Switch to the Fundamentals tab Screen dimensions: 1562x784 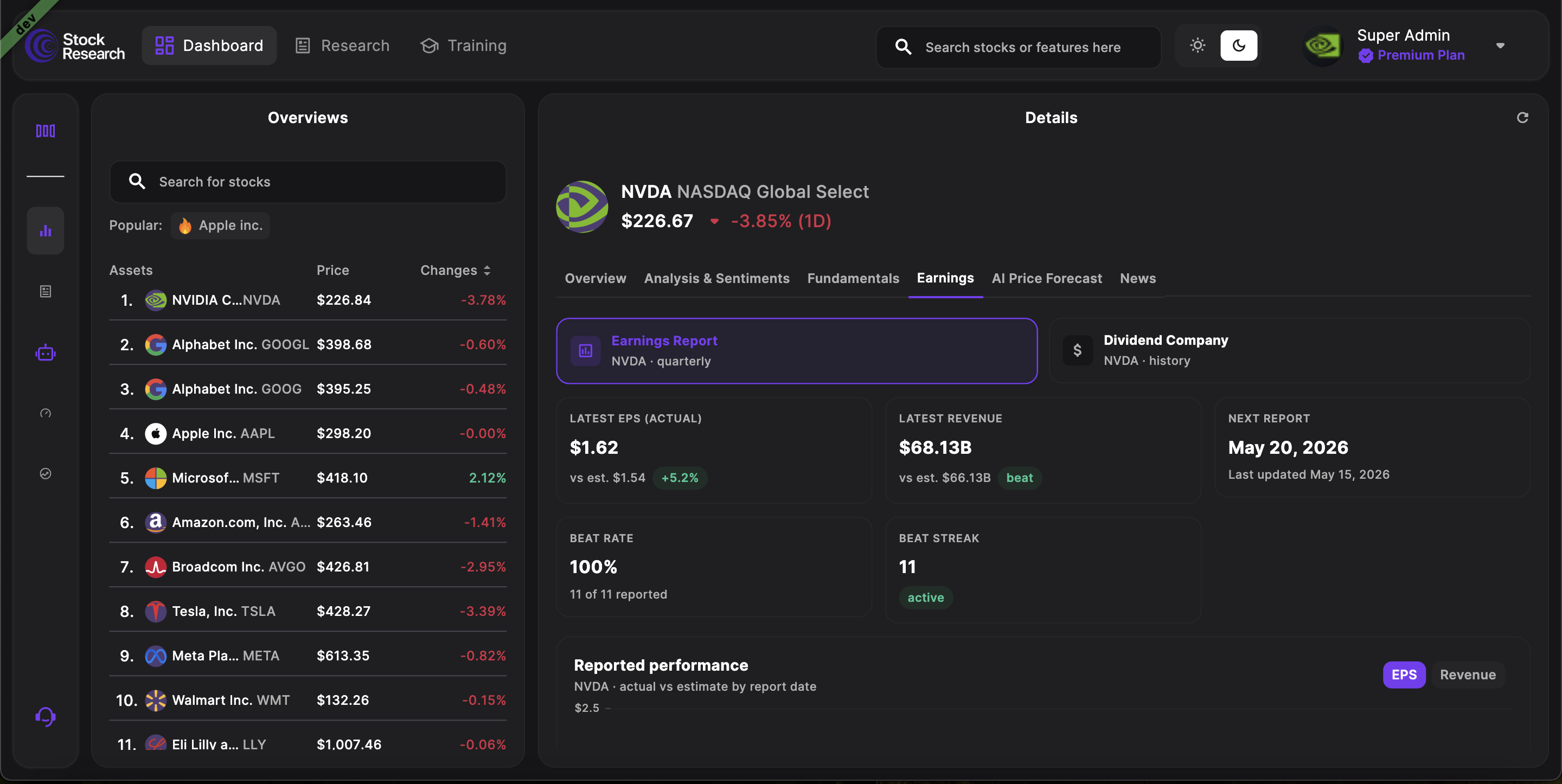point(853,278)
